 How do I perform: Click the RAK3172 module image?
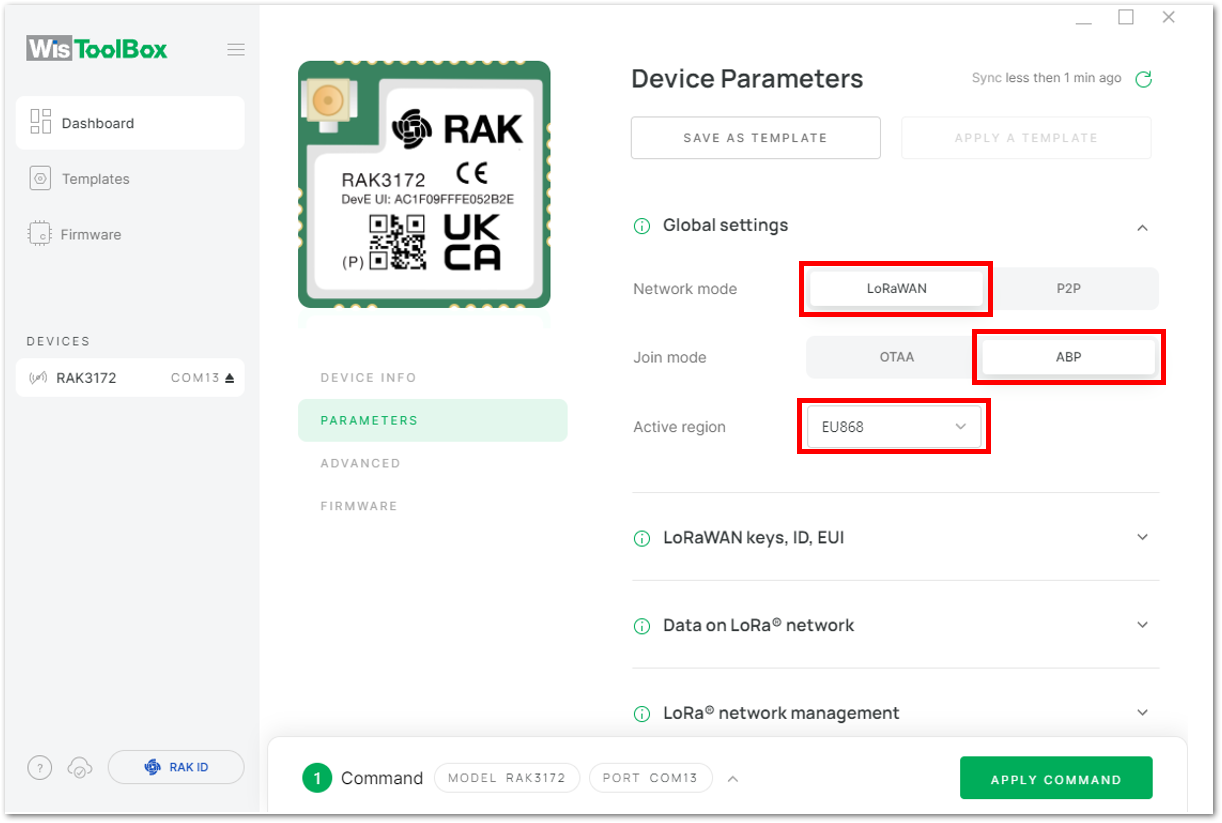424,184
